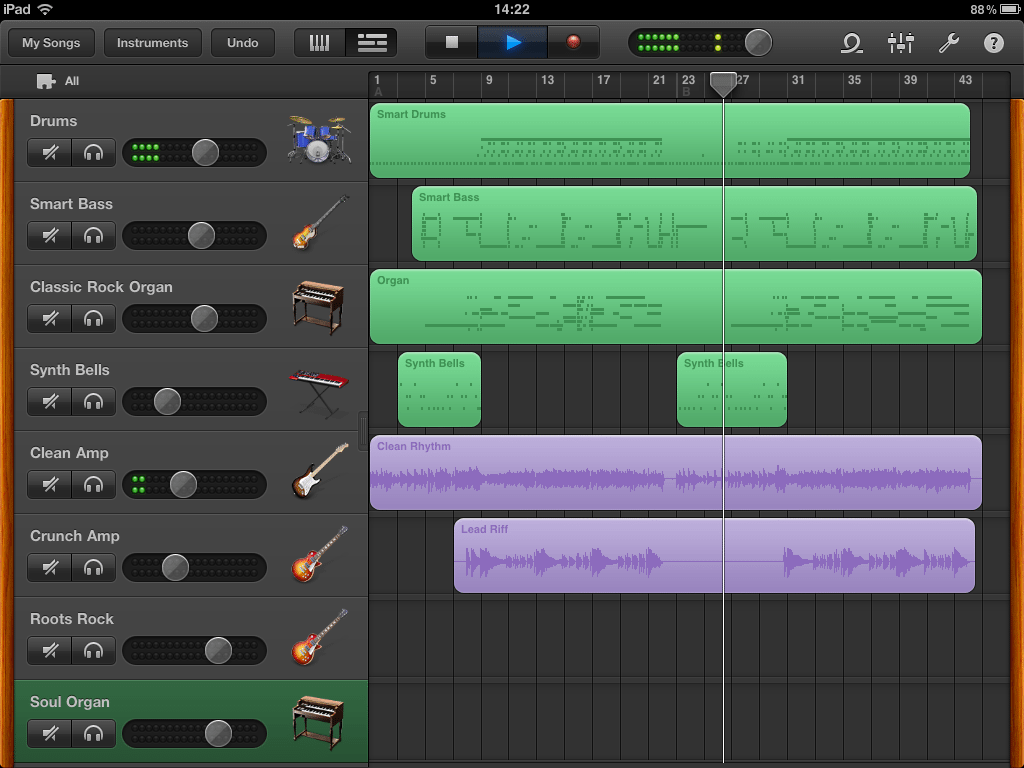Open song sections puzzle icon
The height and width of the screenshot is (768, 1024).
[45, 81]
